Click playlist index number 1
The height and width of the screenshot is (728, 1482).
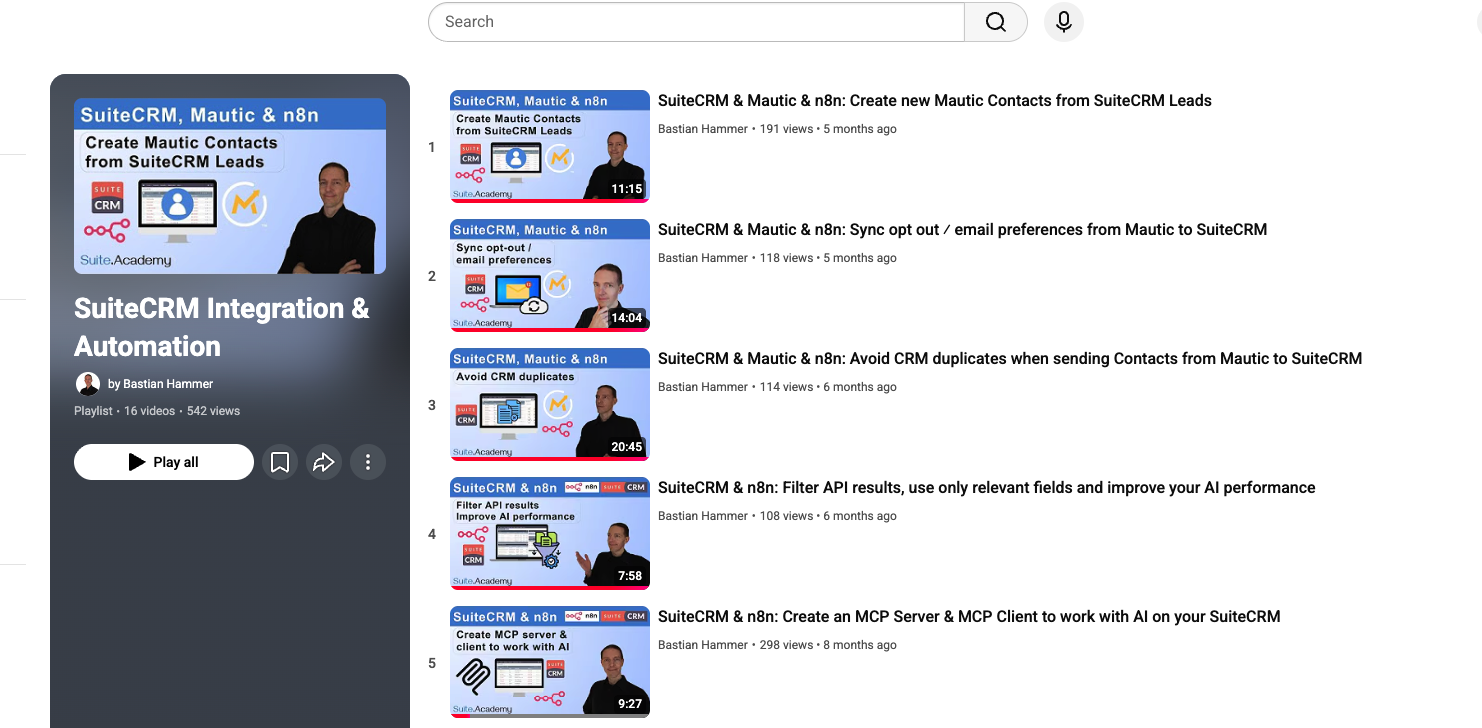pyautogui.click(x=432, y=147)
